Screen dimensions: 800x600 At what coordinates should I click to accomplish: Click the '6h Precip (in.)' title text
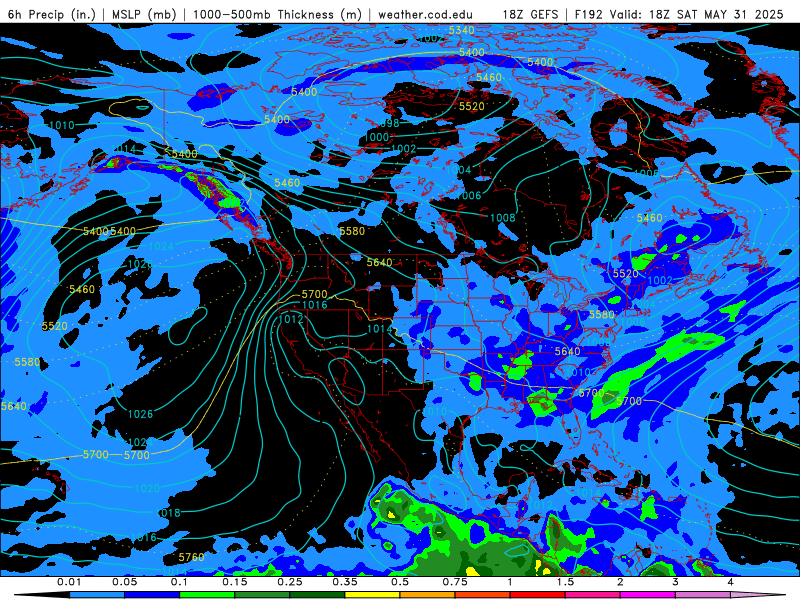click(52, 14)
